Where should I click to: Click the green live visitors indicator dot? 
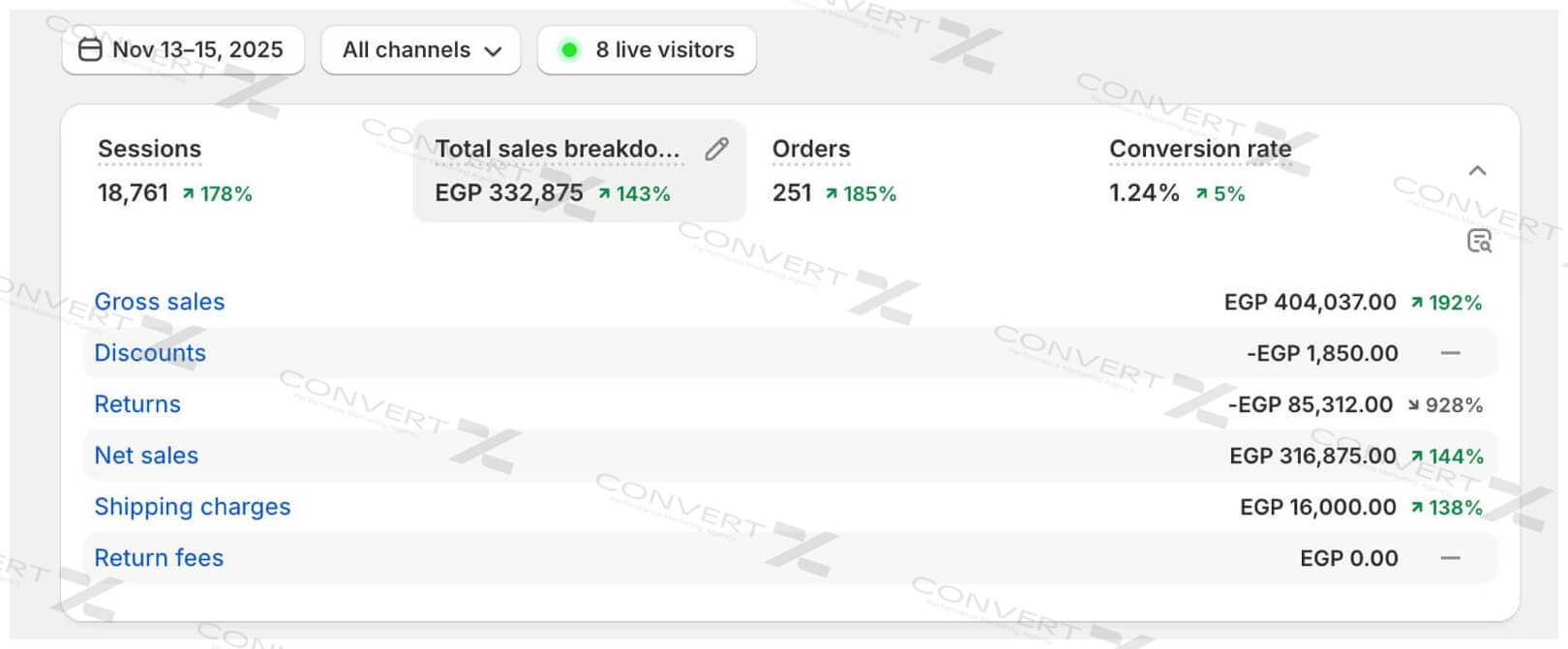pyautogui.click(x=570, y=49)
